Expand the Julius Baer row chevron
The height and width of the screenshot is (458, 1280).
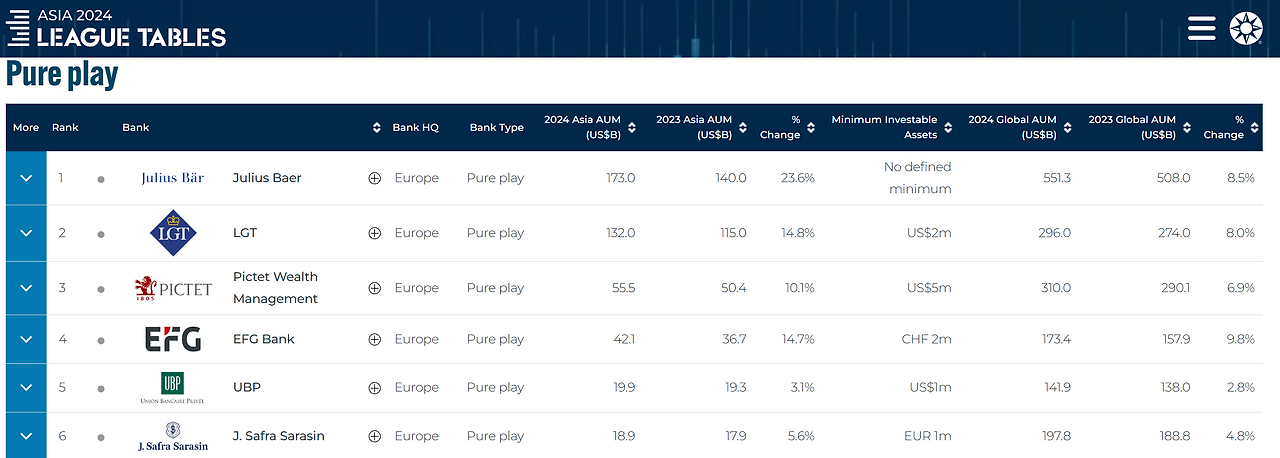pyautogui.click(x=26, y=178)
